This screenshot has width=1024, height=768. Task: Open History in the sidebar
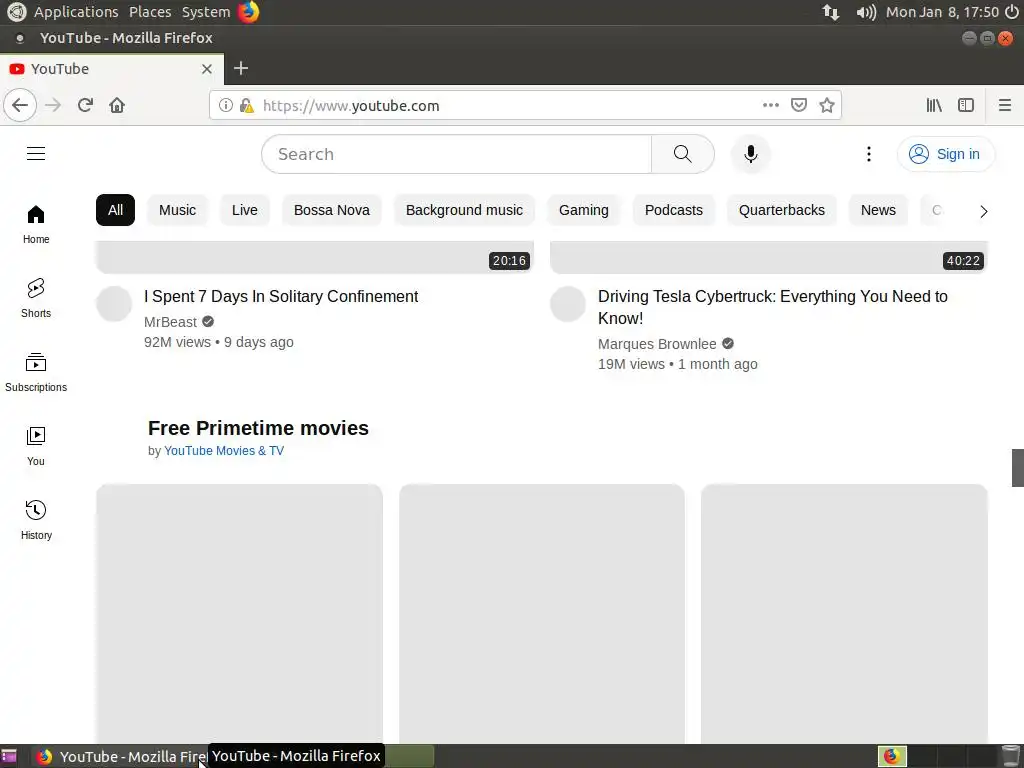[36, 520]
